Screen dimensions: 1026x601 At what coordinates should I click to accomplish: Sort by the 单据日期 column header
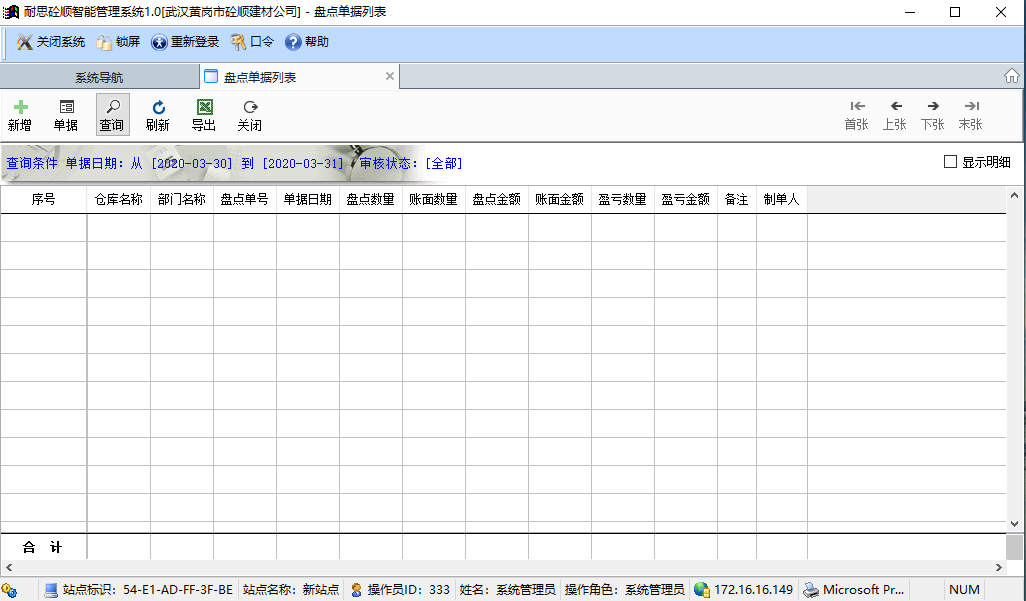(x=308, y=199)
